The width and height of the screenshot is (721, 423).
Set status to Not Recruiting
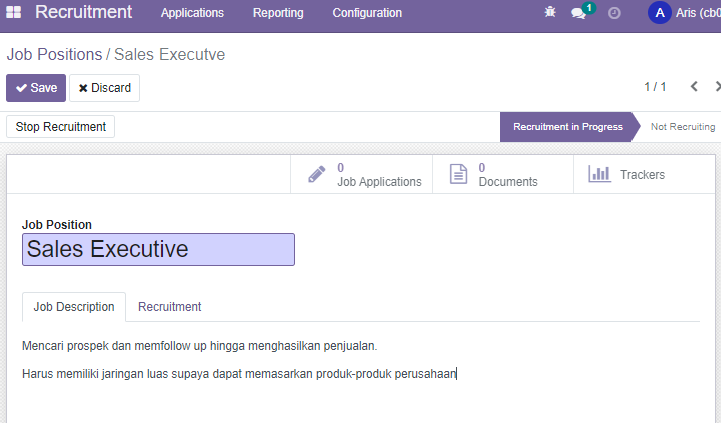(x=682, y=127)
